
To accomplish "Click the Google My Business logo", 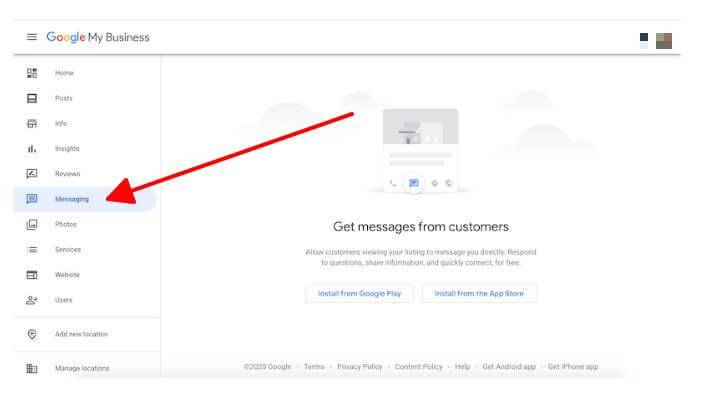I will (98, 37).
